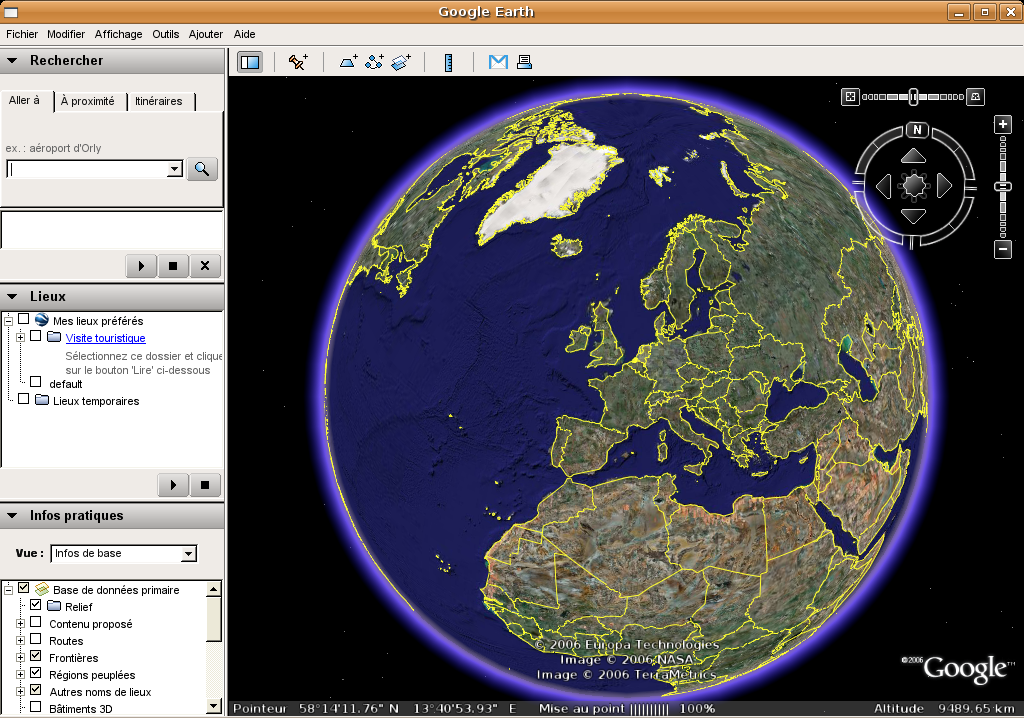The image size is (1024, 718).
Task: Set horizon tilt view icon
Action: 975,97
